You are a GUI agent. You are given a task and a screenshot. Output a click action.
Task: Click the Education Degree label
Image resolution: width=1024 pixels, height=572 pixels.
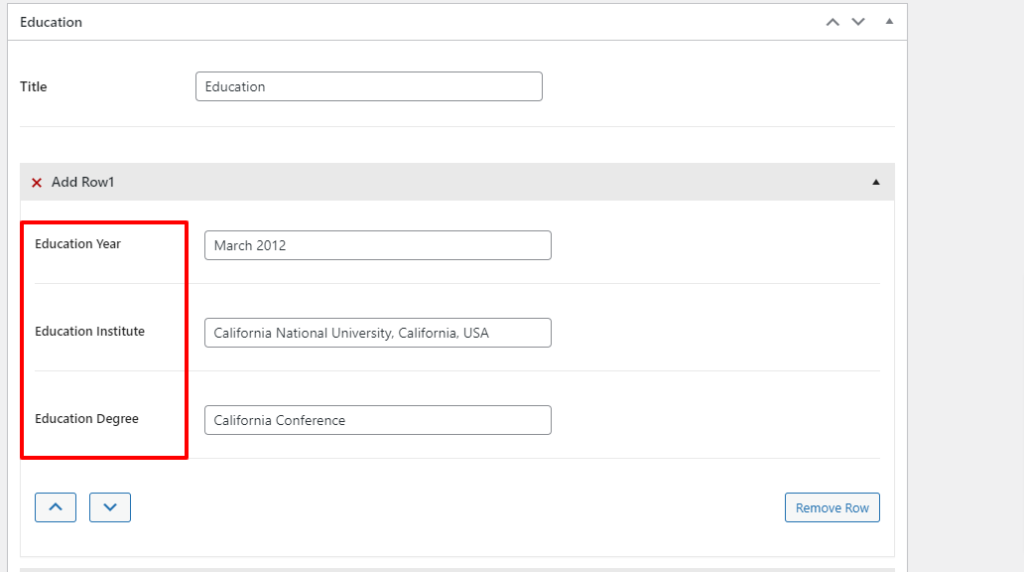(87, 419)
